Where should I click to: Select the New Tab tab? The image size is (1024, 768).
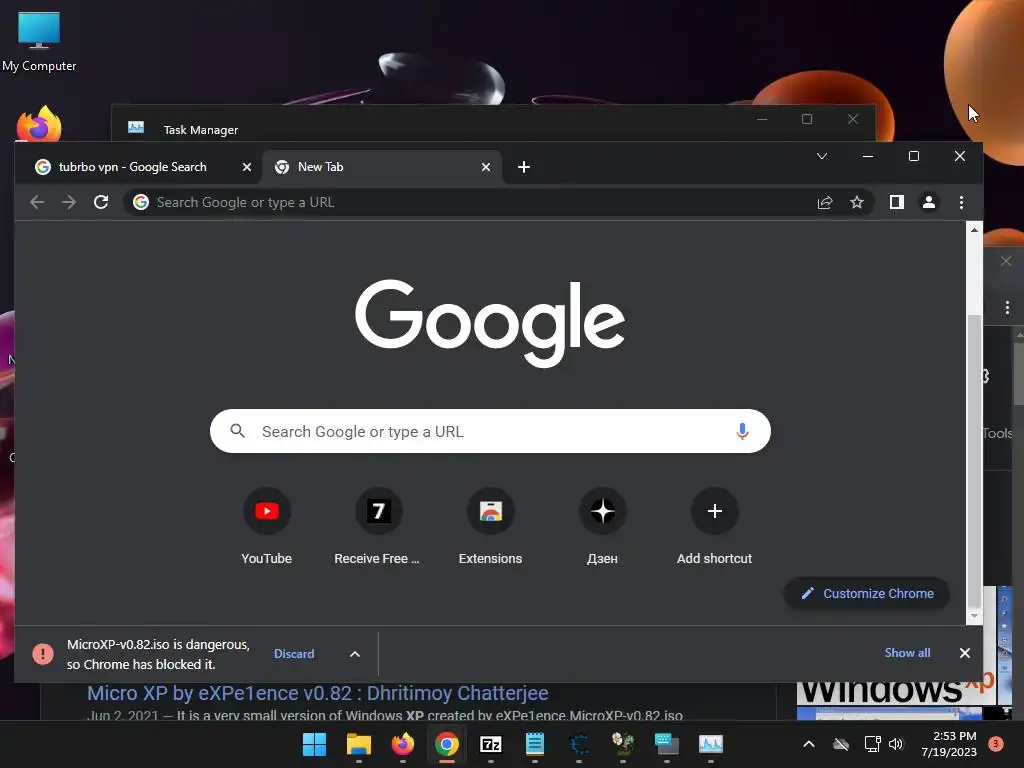click(x=383, y=167)
